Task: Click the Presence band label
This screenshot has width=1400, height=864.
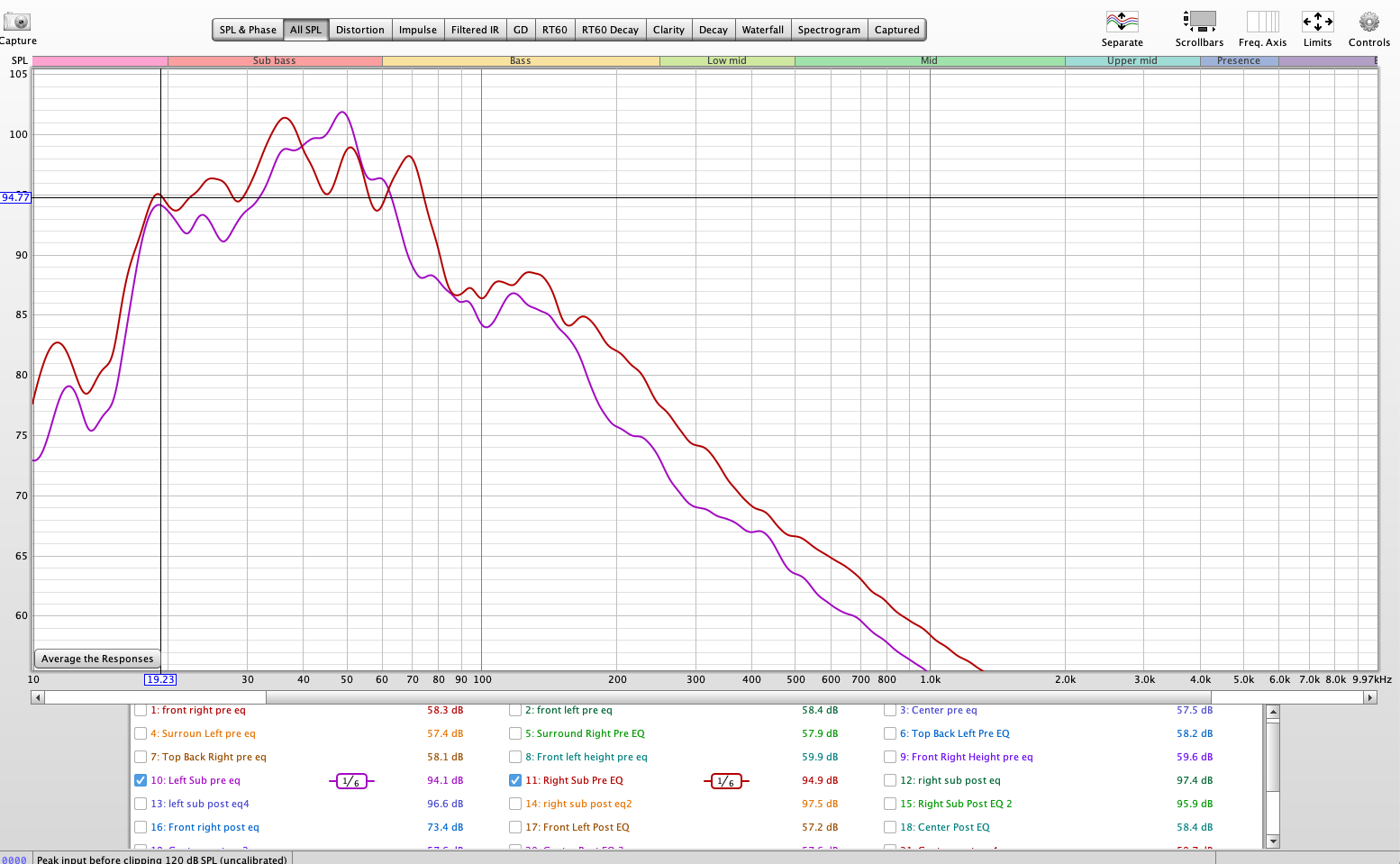Action: click(x=1239, y=61)
